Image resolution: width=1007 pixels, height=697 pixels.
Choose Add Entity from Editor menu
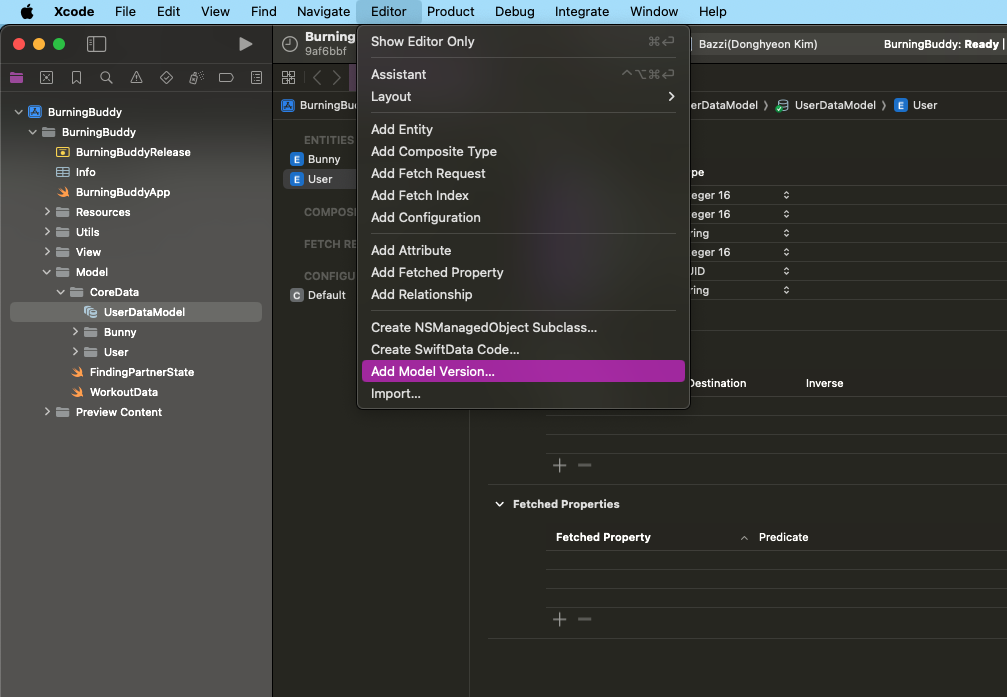point(523,129)
